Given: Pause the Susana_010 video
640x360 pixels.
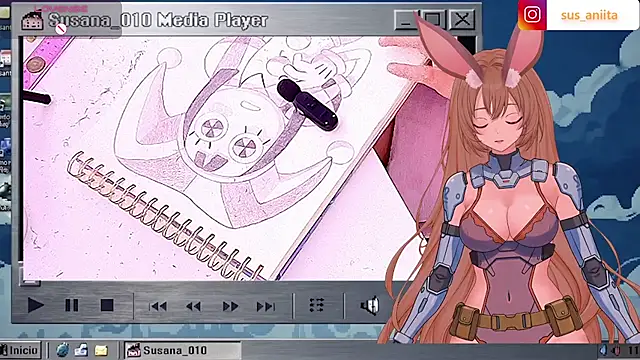Looking at the screenshot, I should (72, 305).
